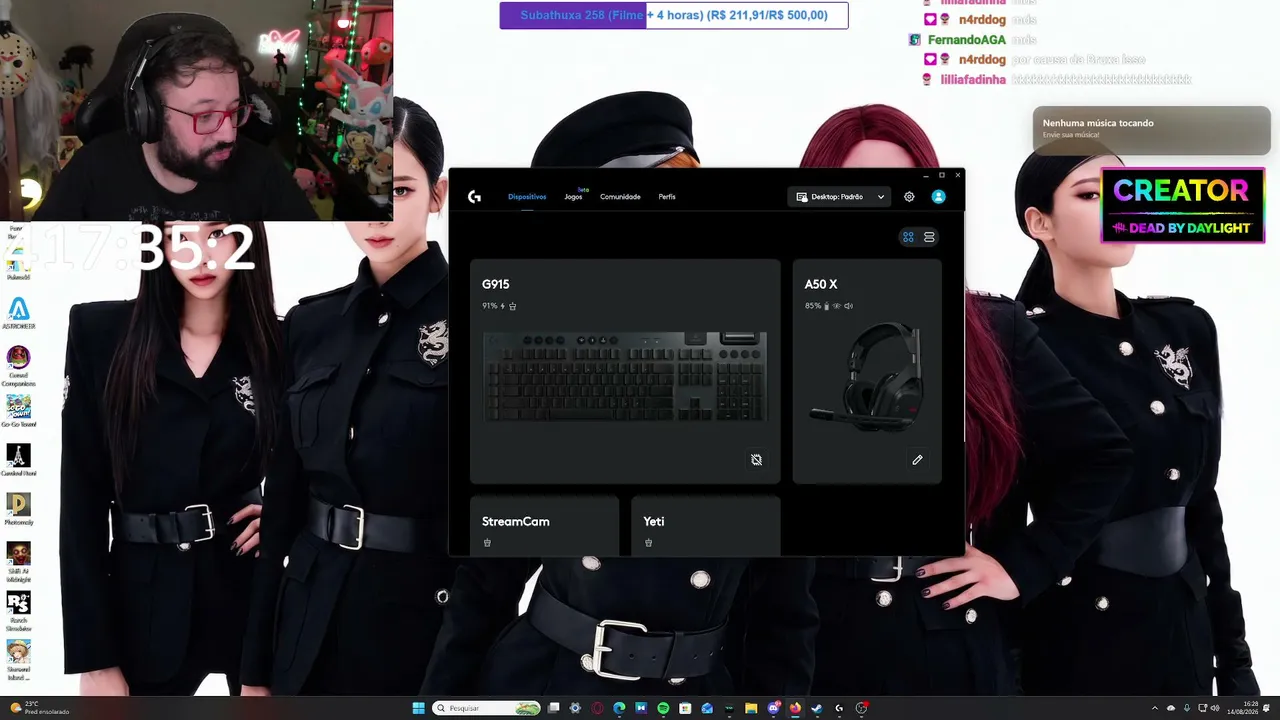Screen dimensions: 1280x720
Task: Open Logitech G HUB from the taskbar
Action: pyautogui.click(x=839, y=708)
